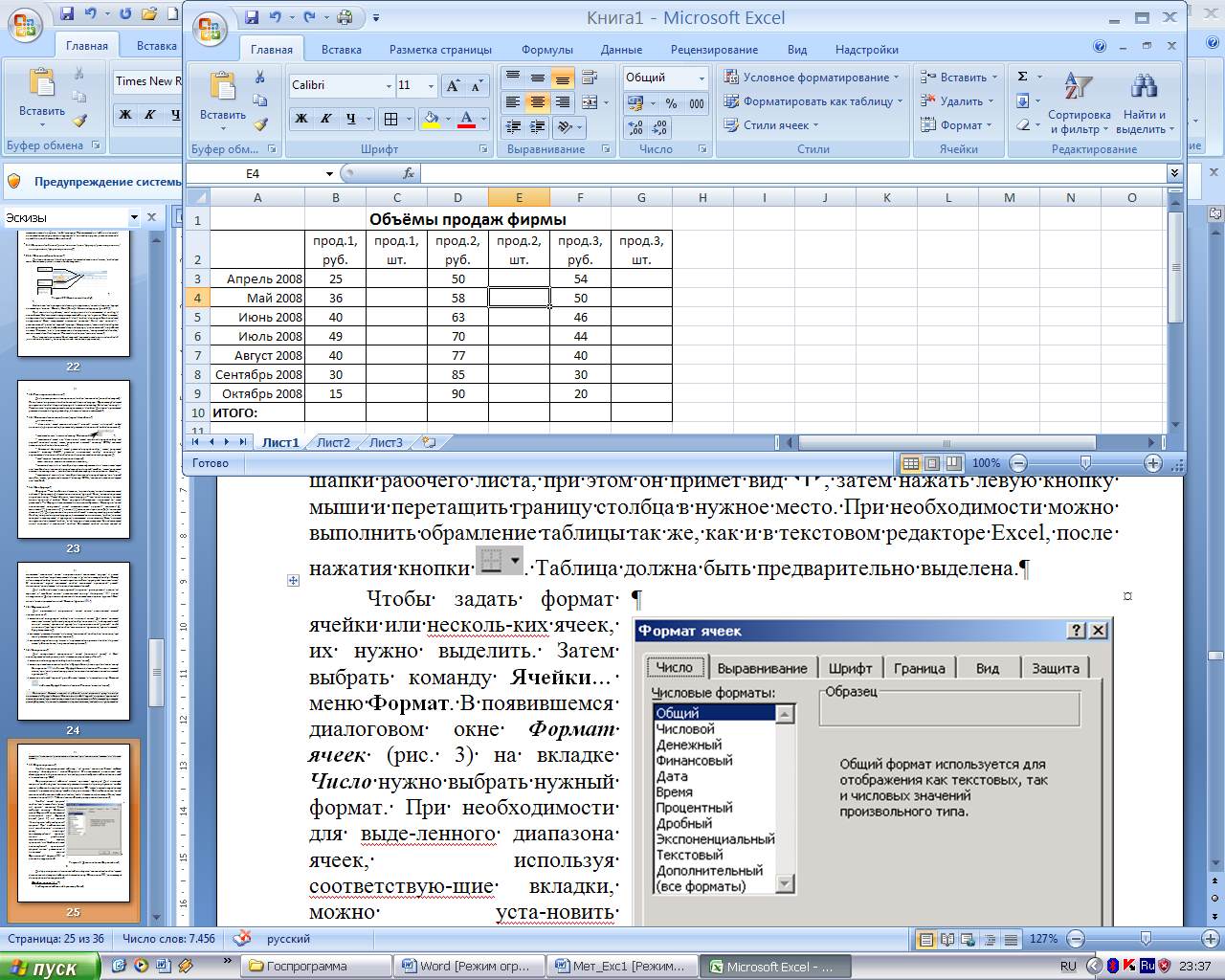Select page 23 thumbnail in Word

click(x=74, y=459)
